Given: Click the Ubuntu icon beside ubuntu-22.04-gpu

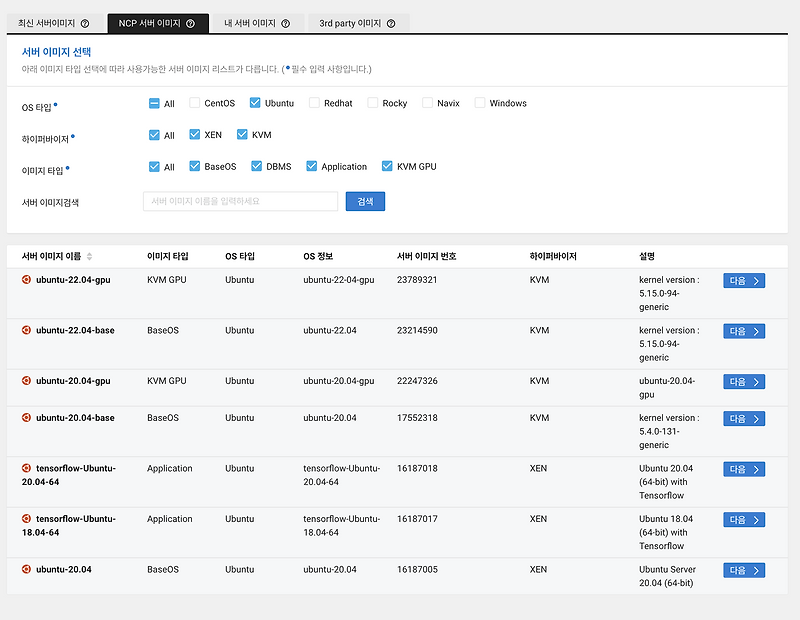Looking at the screenshot, I should point(27,280).
